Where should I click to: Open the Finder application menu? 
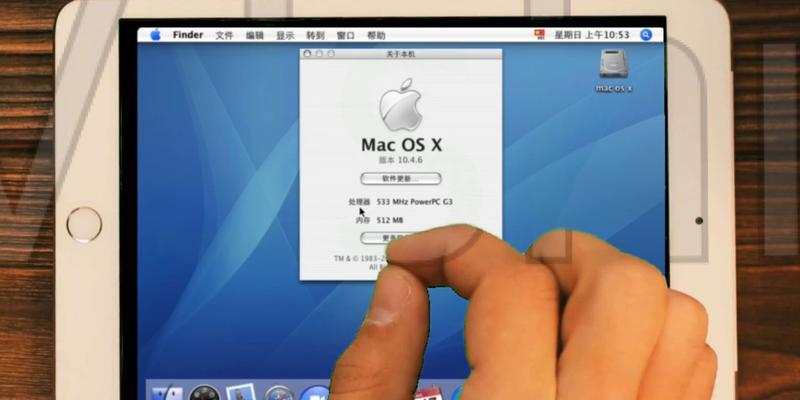coord(188,35)
